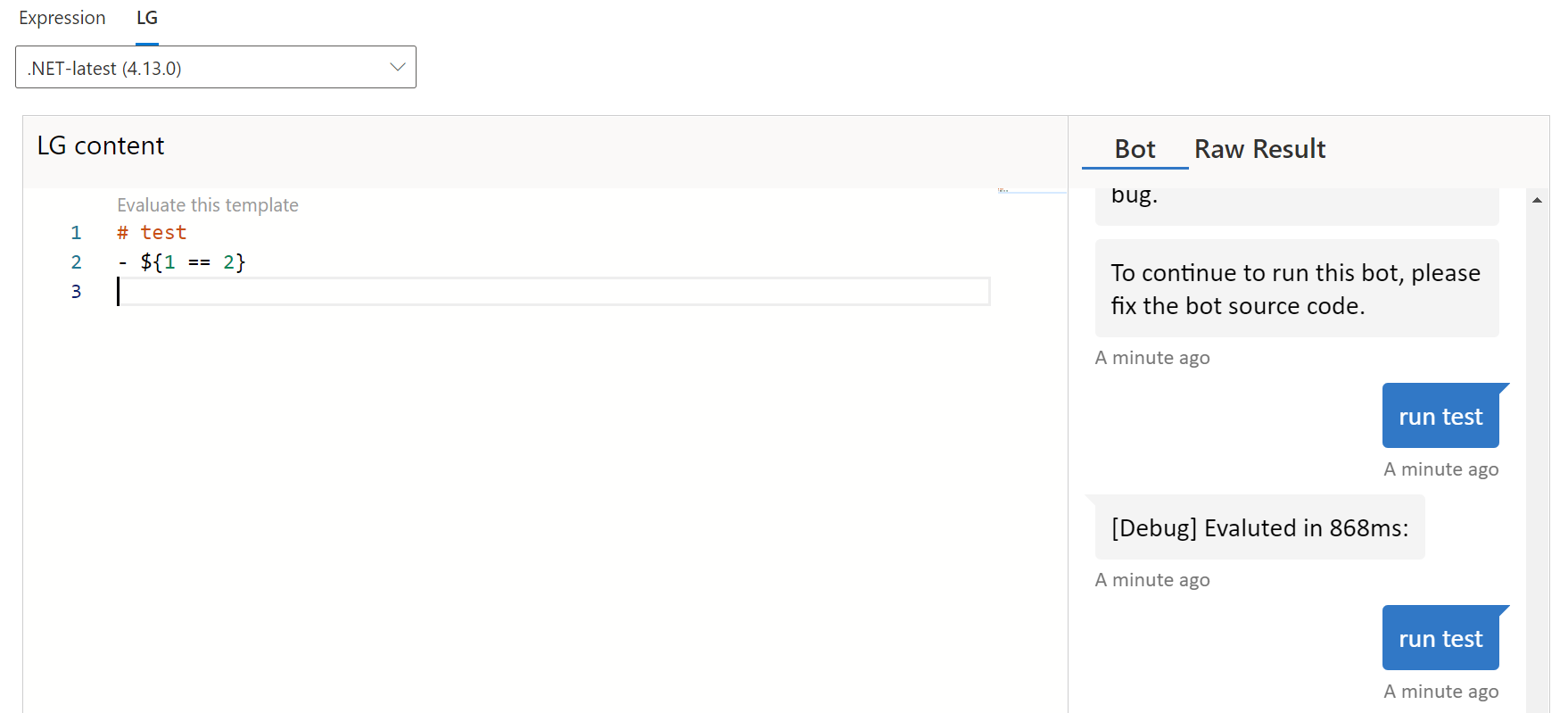Click the upper 'run test' message bubble
The width and height of the screenshot is (1568, 713).
pos(1440,415)
